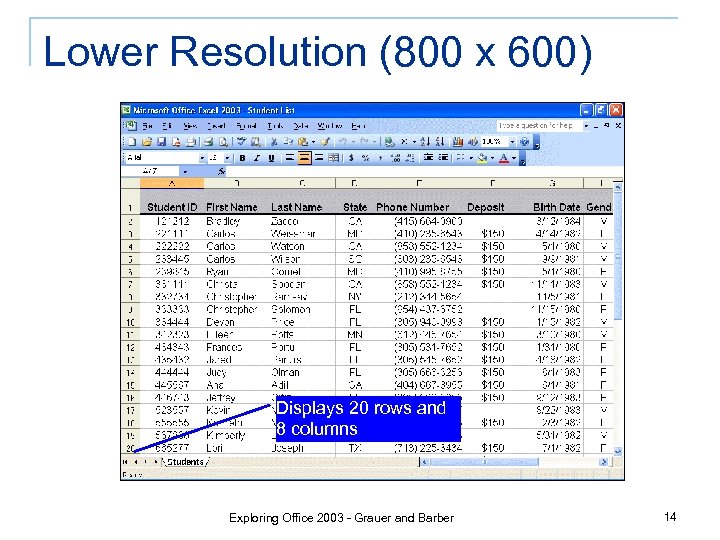Screen dimensions: 720x540
Task: Select the Format Painter brush
Action: (325, 142)
